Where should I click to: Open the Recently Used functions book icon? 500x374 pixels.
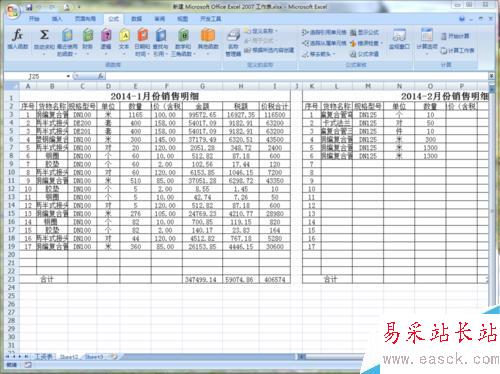click(x=67, y=35)
